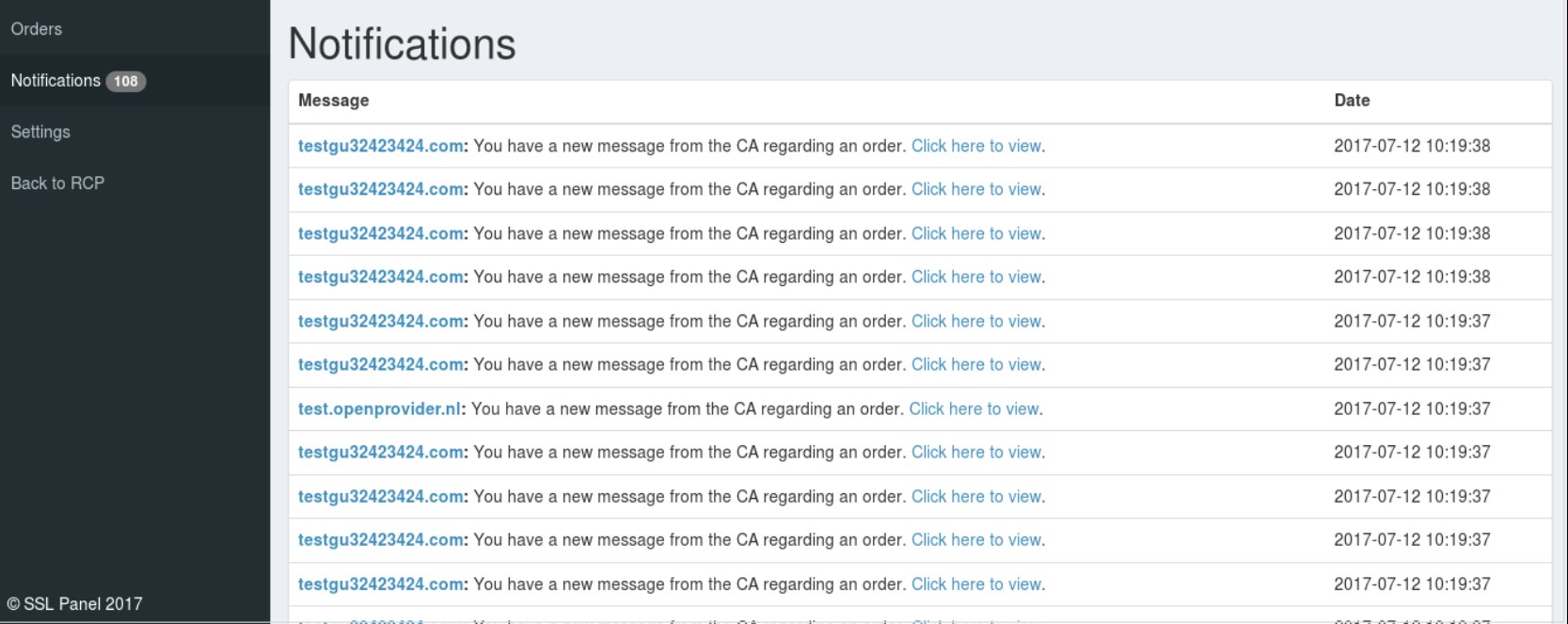
Task: Click the SSL Panel 2017 footer text
Action: 75,604
